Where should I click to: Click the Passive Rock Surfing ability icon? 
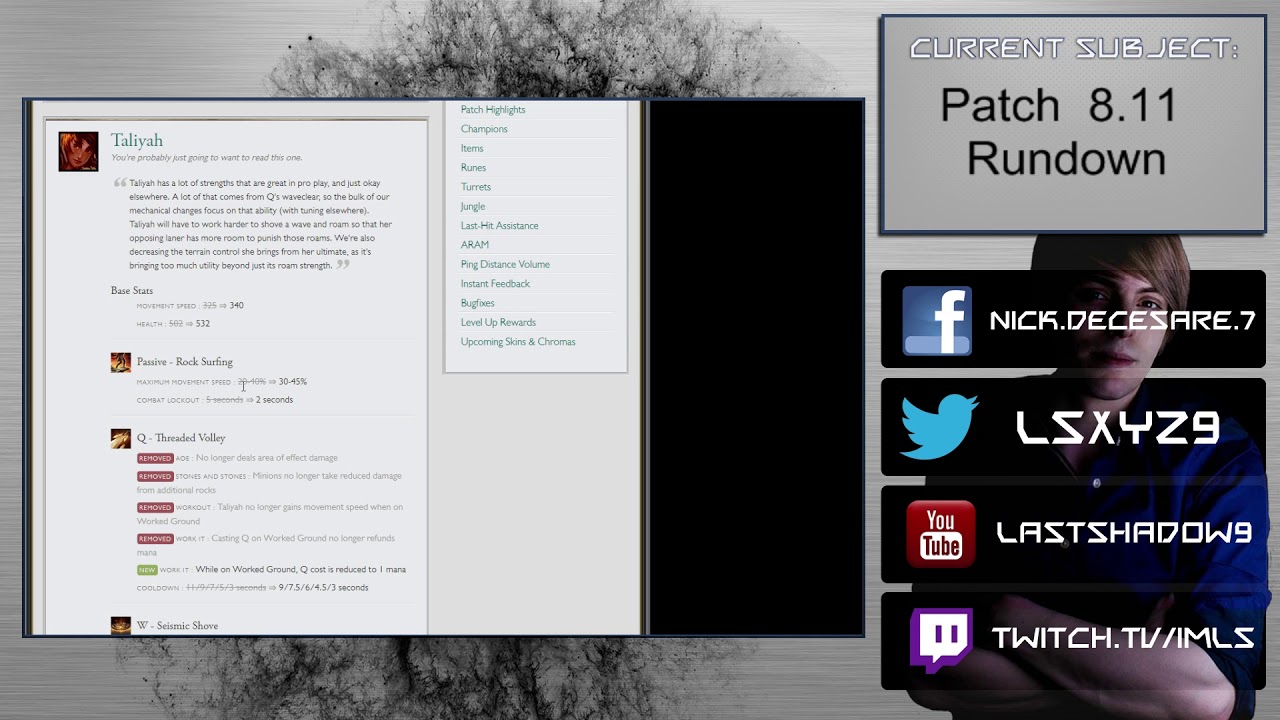[120, 362]
